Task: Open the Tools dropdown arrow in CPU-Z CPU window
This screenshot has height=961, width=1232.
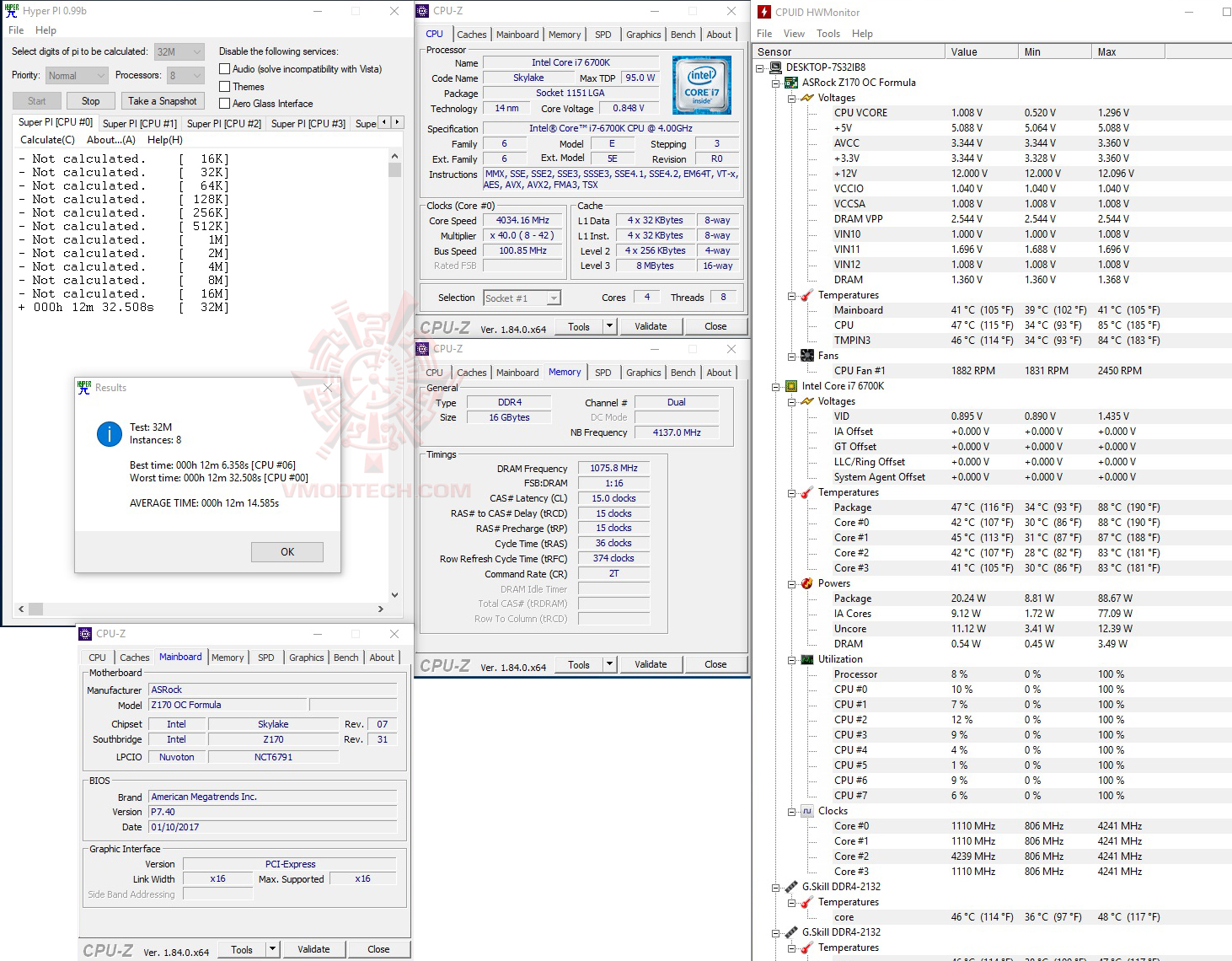Action: (610, 326)
